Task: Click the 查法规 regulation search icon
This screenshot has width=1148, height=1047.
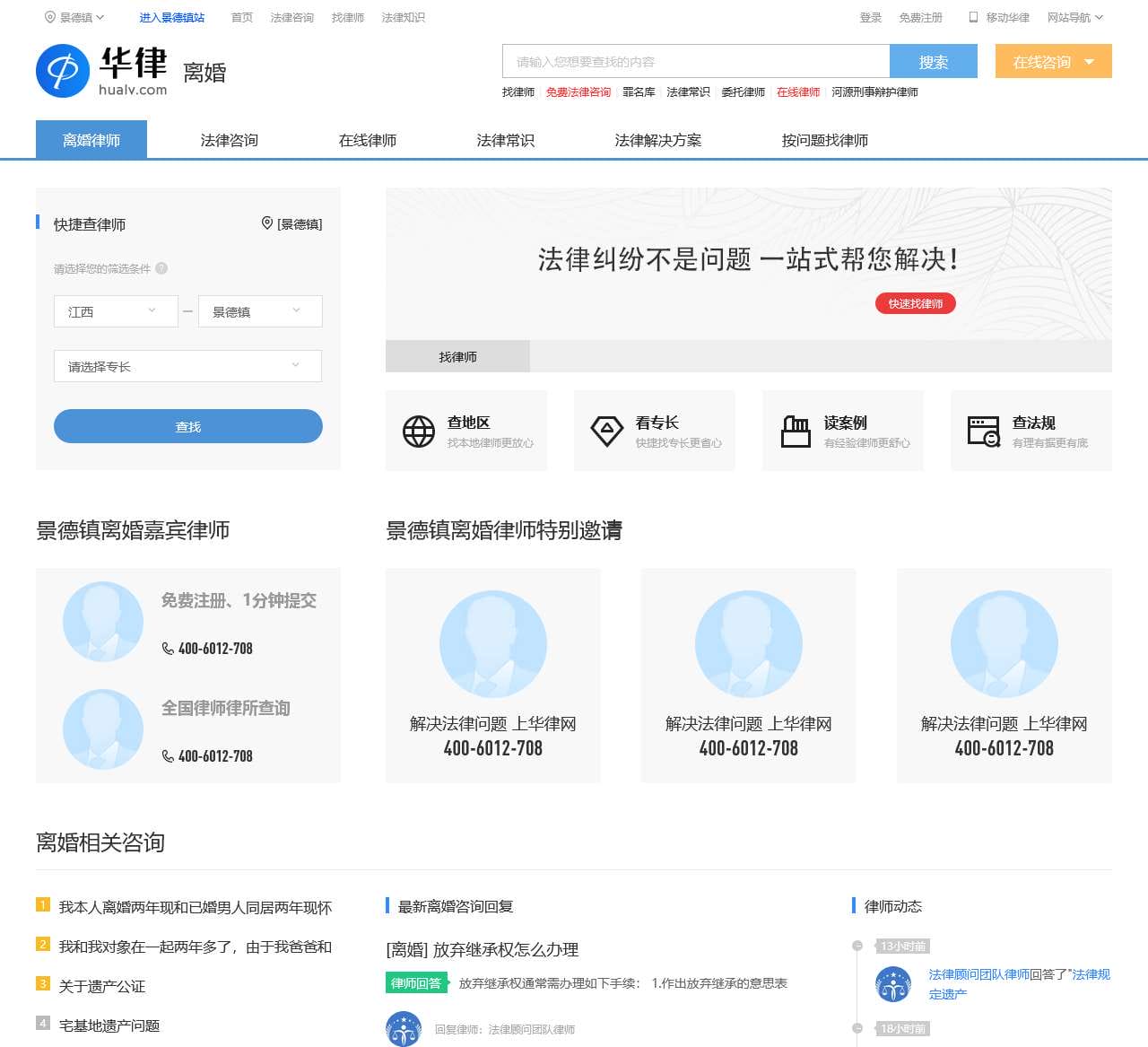Action: [984, 432]
